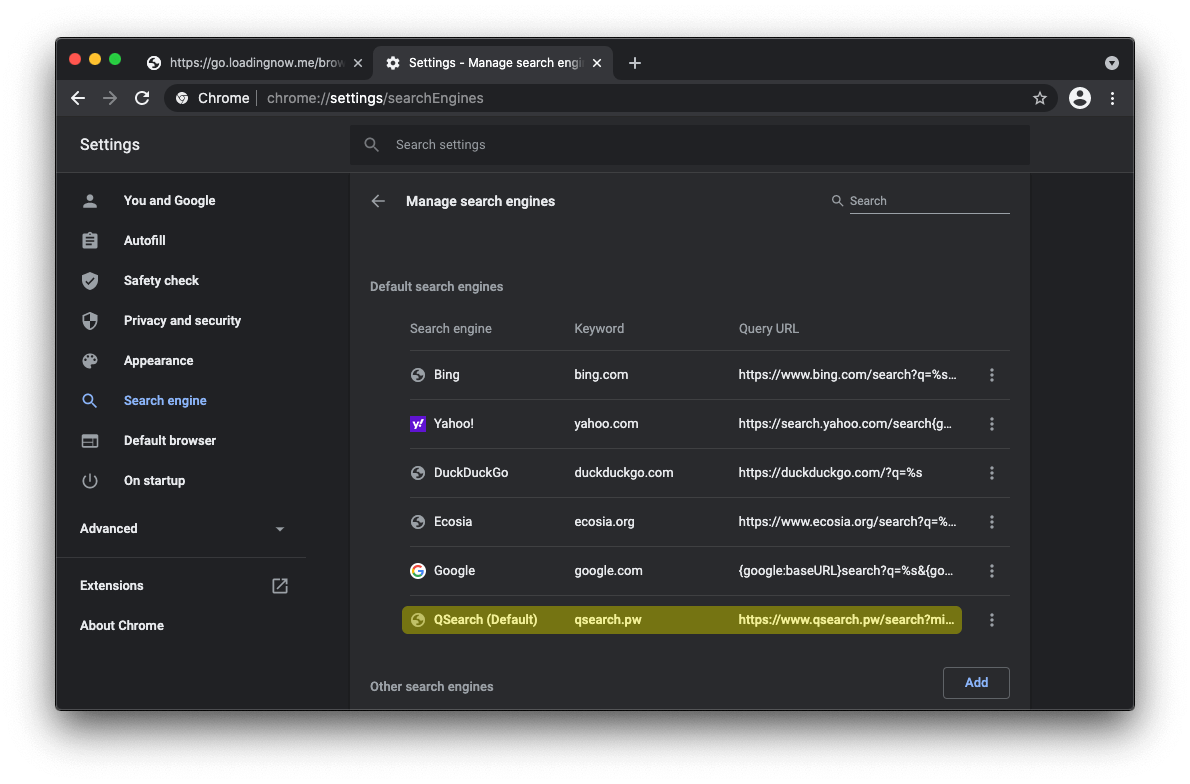
Task: Open a new tab with plus button
Action: pos(635,63)
